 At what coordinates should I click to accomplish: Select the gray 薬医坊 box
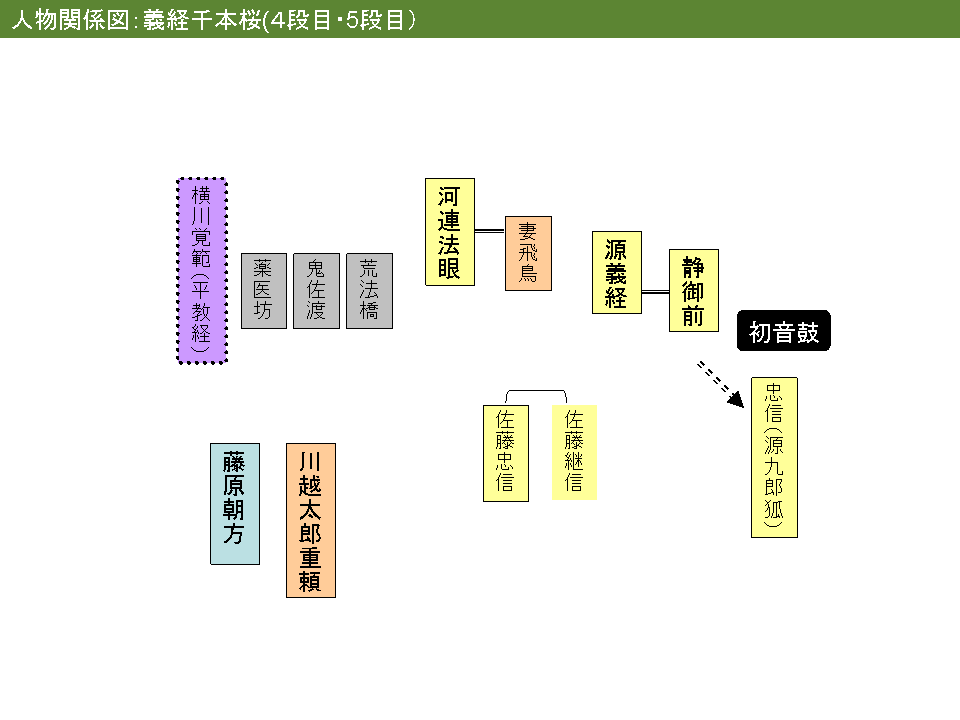[x=264, y=291]
